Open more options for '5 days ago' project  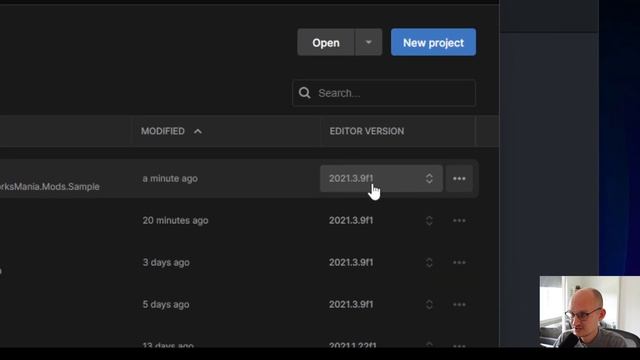459,304
